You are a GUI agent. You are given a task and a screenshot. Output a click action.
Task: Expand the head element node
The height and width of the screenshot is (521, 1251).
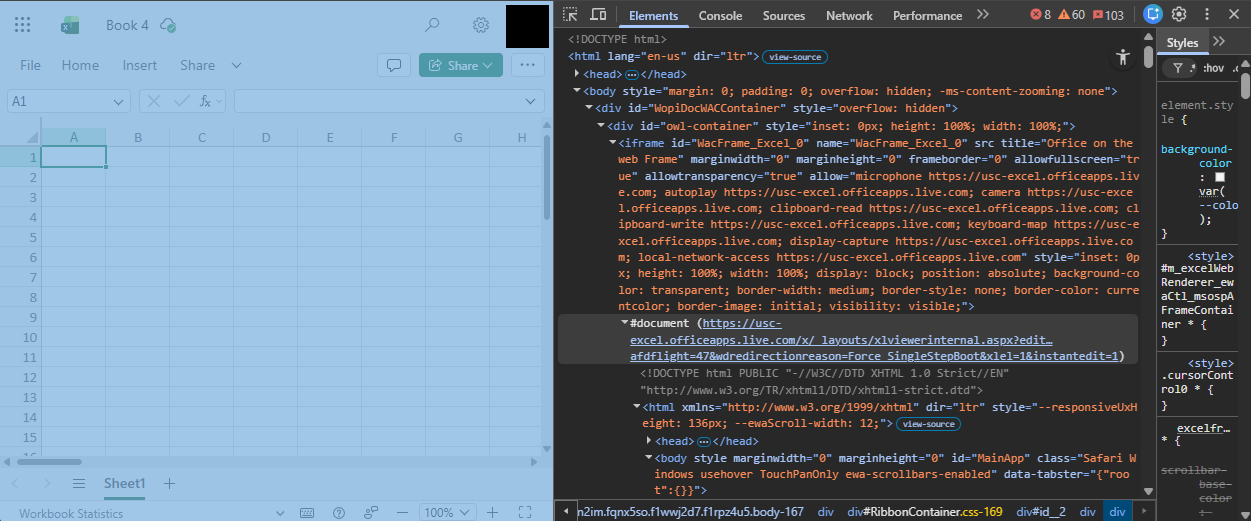577,74
